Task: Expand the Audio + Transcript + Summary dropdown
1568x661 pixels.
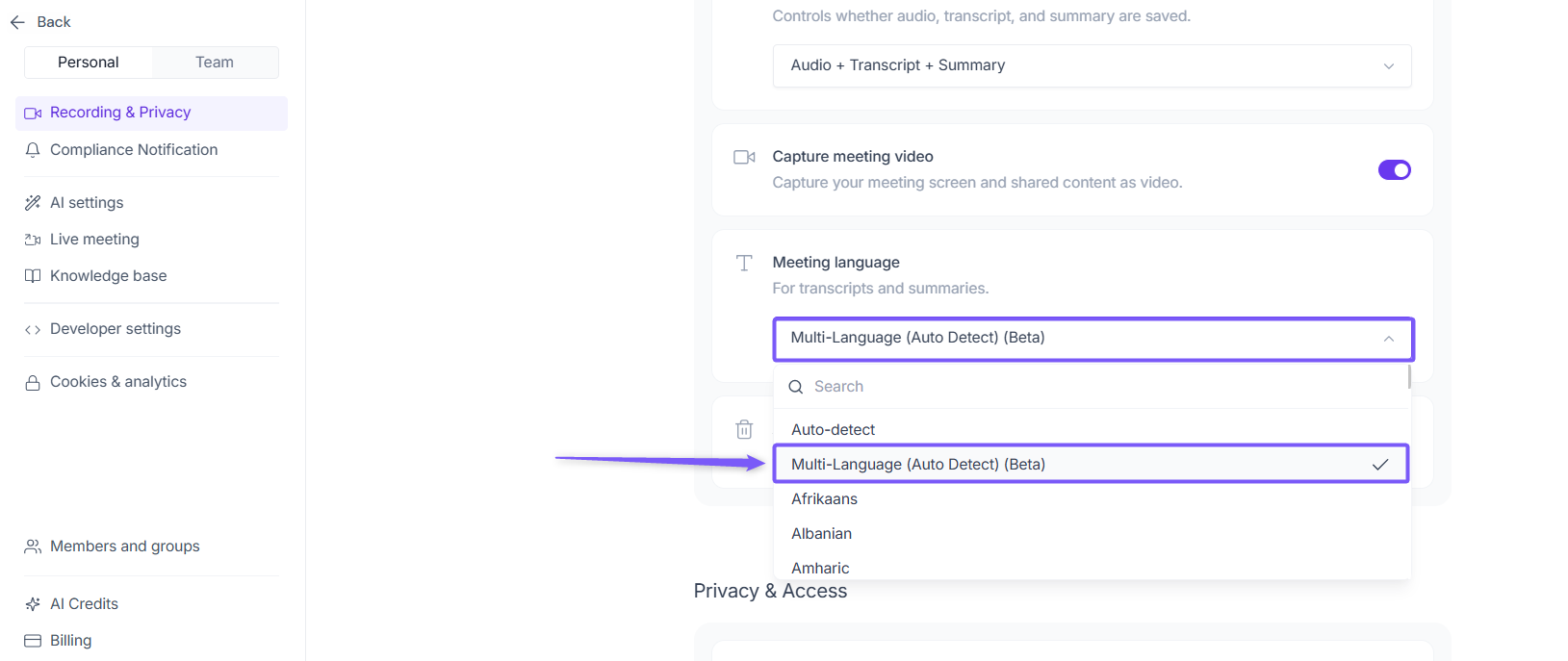Action: pos(1092,65)
